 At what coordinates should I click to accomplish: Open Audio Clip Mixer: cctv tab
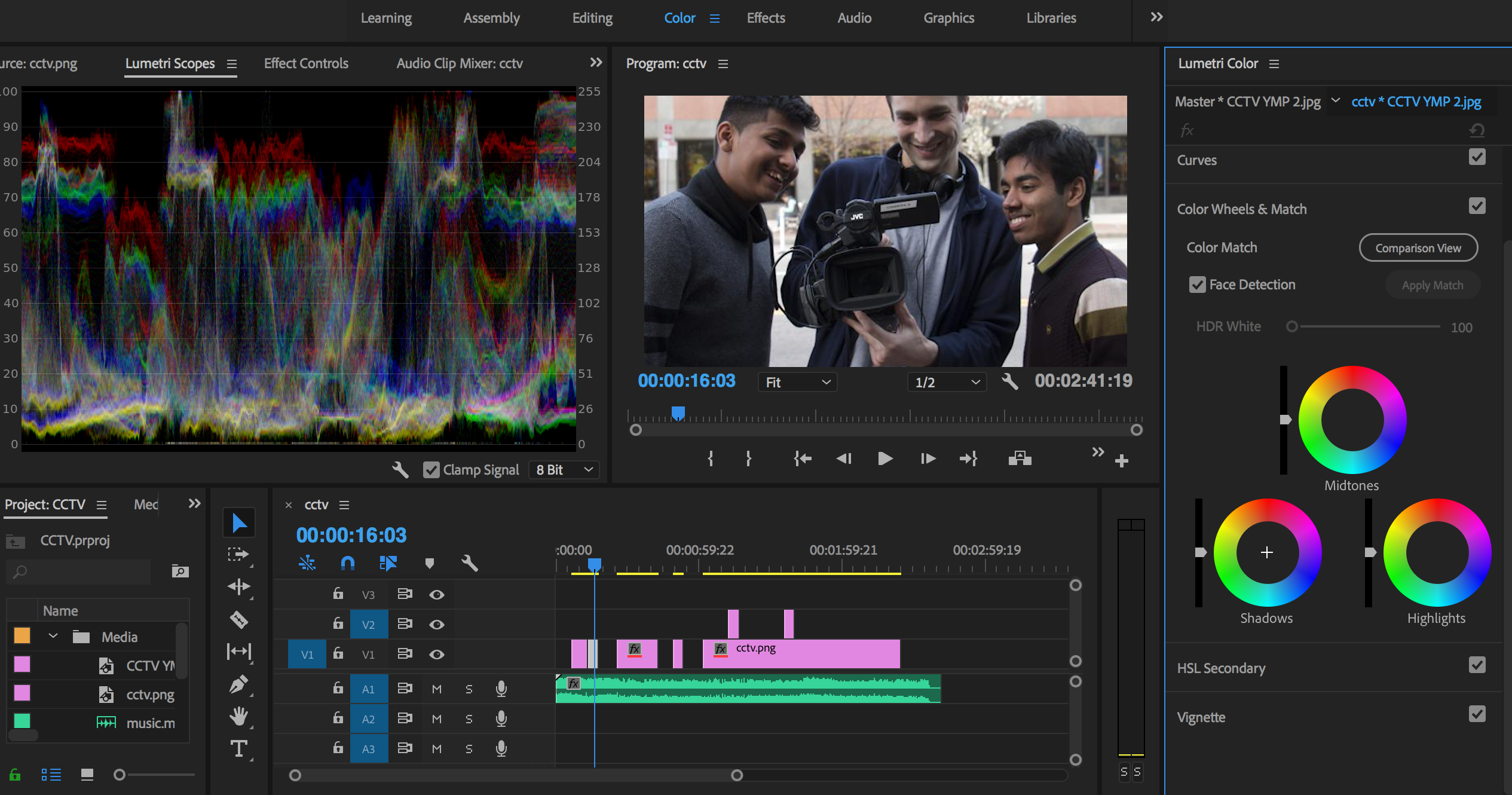point(460,63)
